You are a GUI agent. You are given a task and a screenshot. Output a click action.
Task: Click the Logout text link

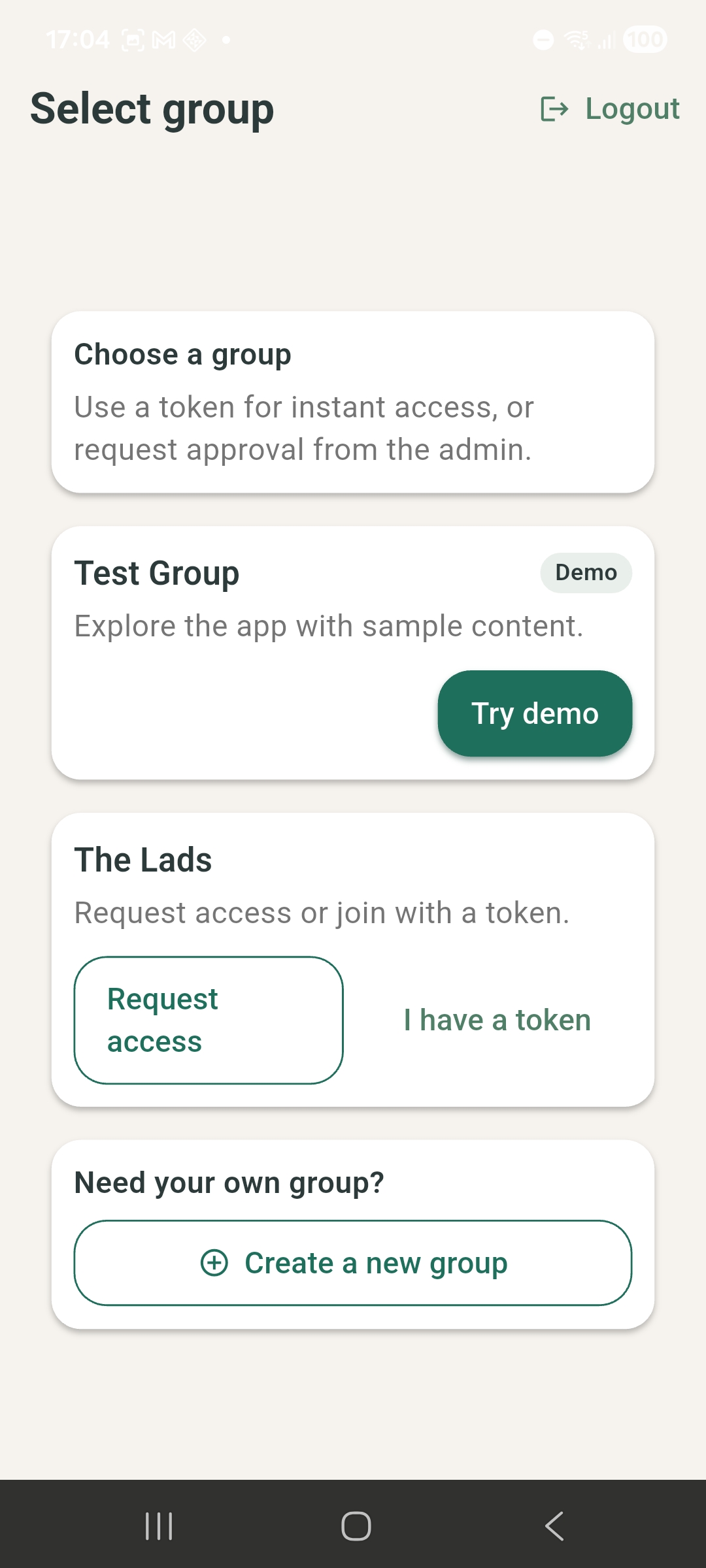pyautogui.click(x=632, y=108)
